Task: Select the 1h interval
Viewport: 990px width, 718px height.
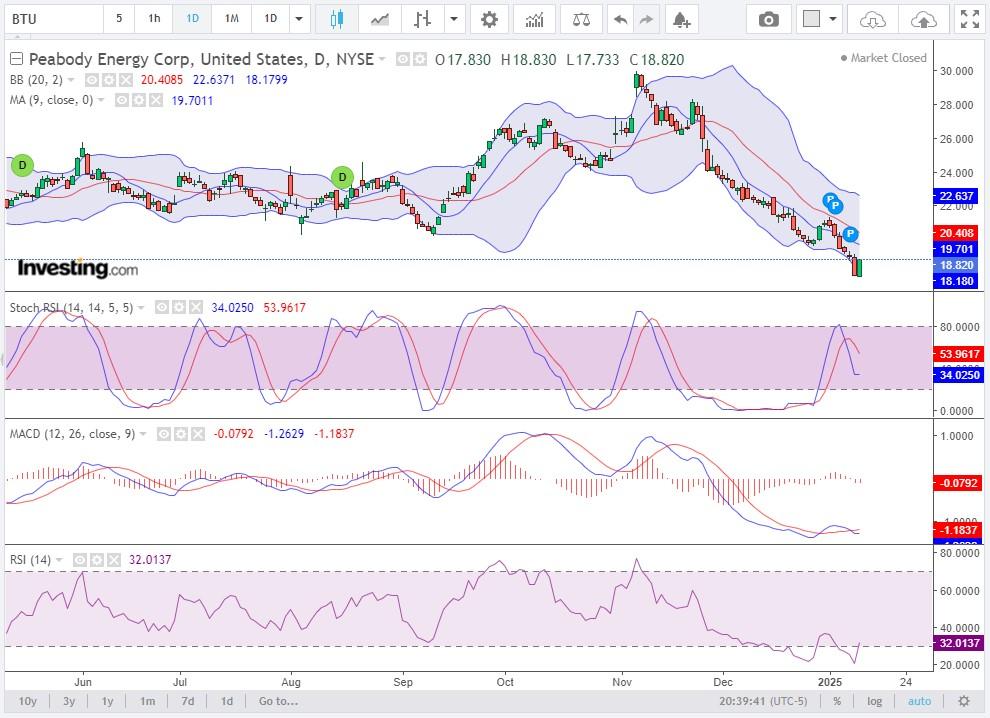Action: tap(154, 19)
